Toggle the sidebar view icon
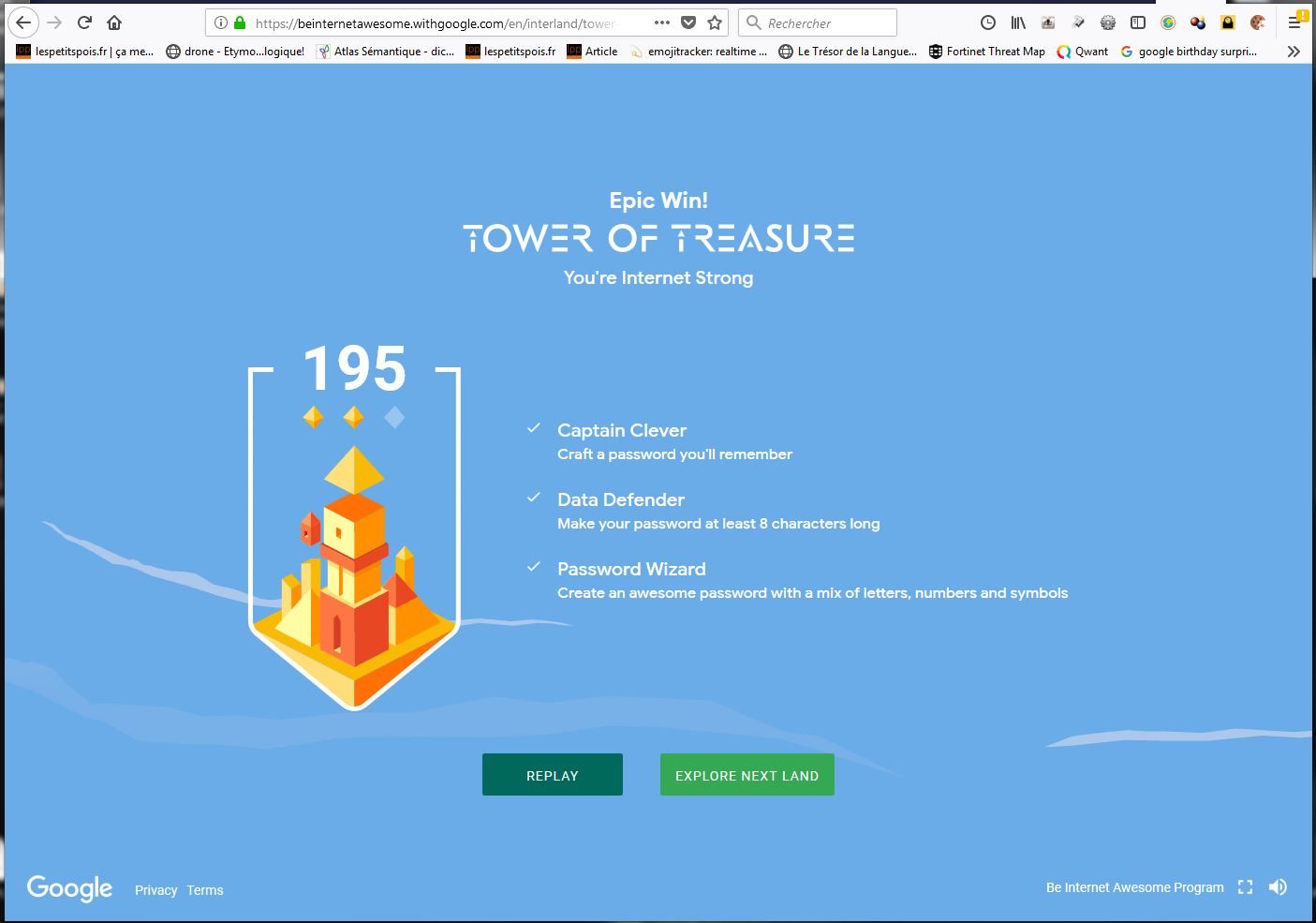Viewport: 1316px width, 923px height. (1138, 22)
